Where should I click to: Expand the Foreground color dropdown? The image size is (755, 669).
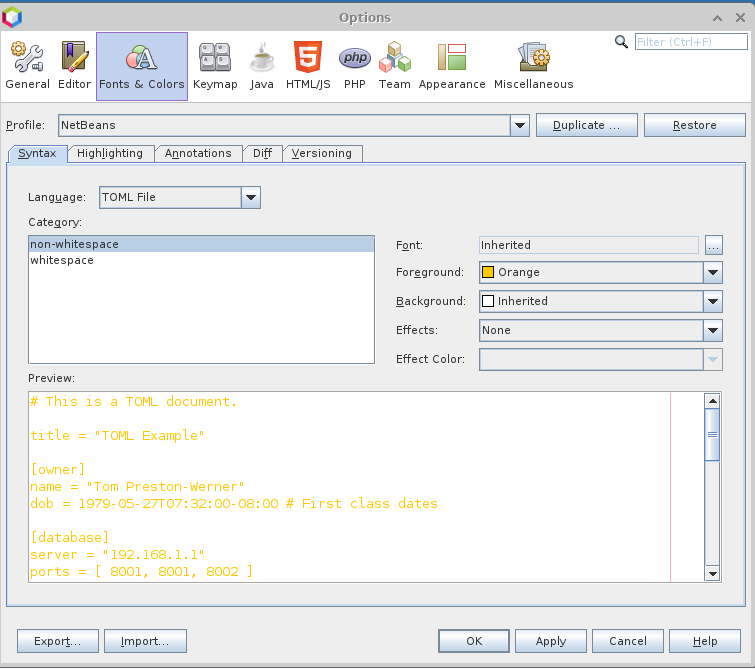[x=712, y=273]
